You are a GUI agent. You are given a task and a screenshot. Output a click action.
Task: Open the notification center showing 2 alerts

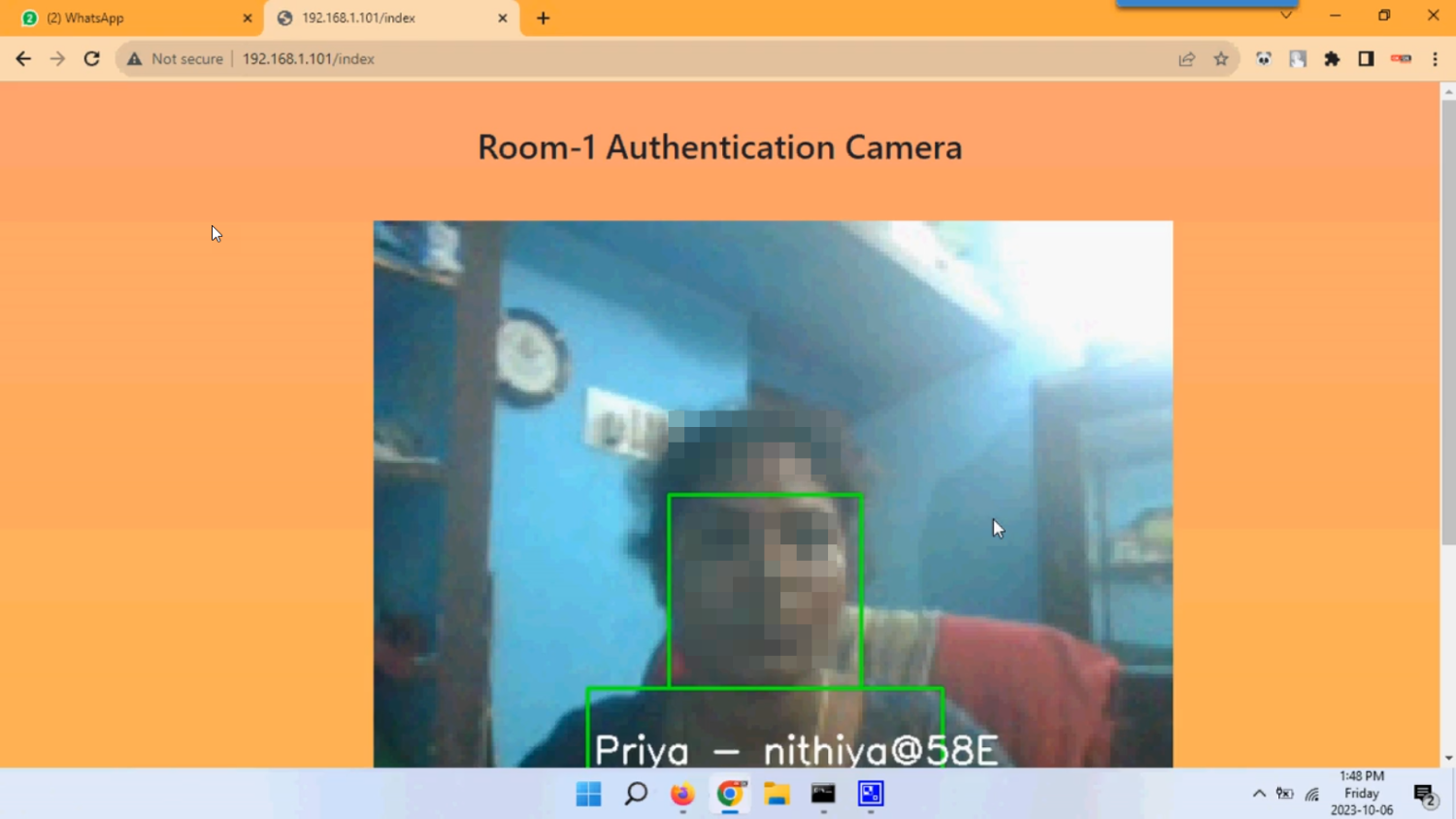click(1424, 794)
